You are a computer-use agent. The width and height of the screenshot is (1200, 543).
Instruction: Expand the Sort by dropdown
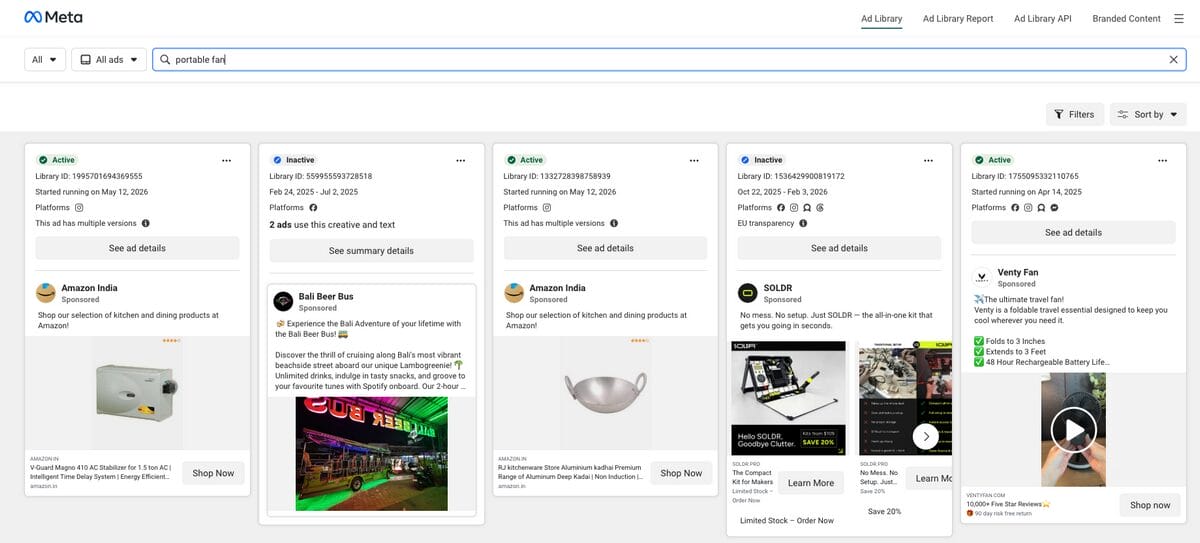click(1148, 114)
